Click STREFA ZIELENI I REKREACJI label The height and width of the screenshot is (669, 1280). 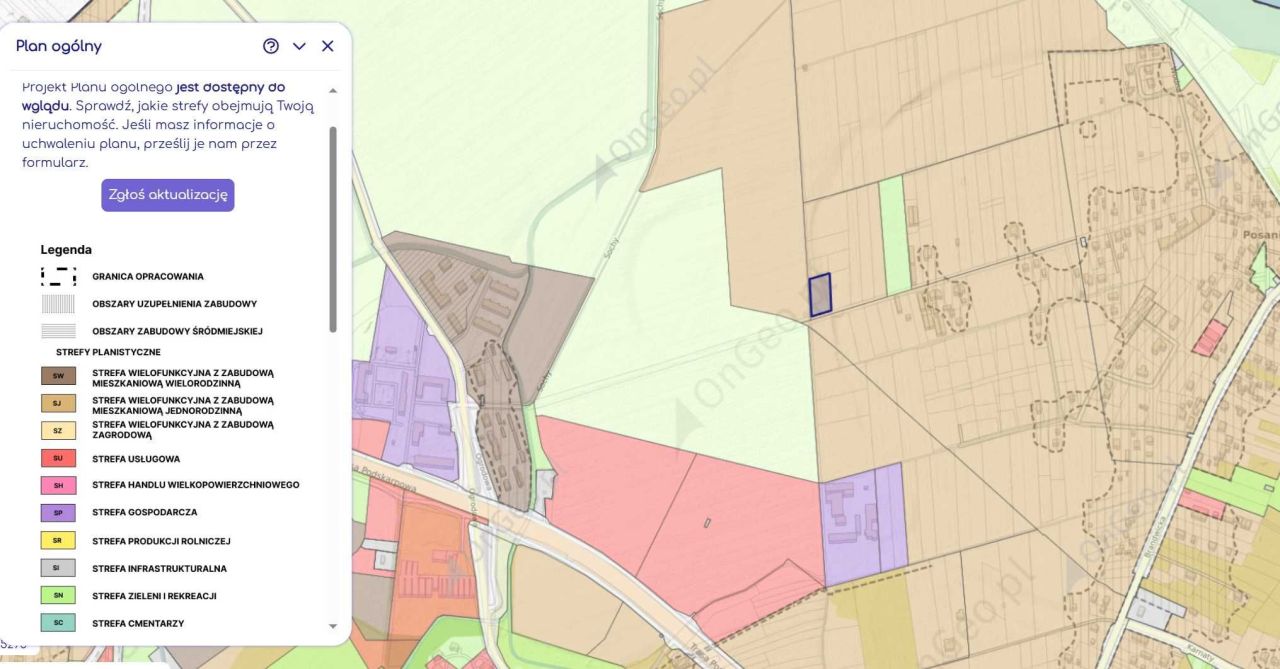coord(154,596)
